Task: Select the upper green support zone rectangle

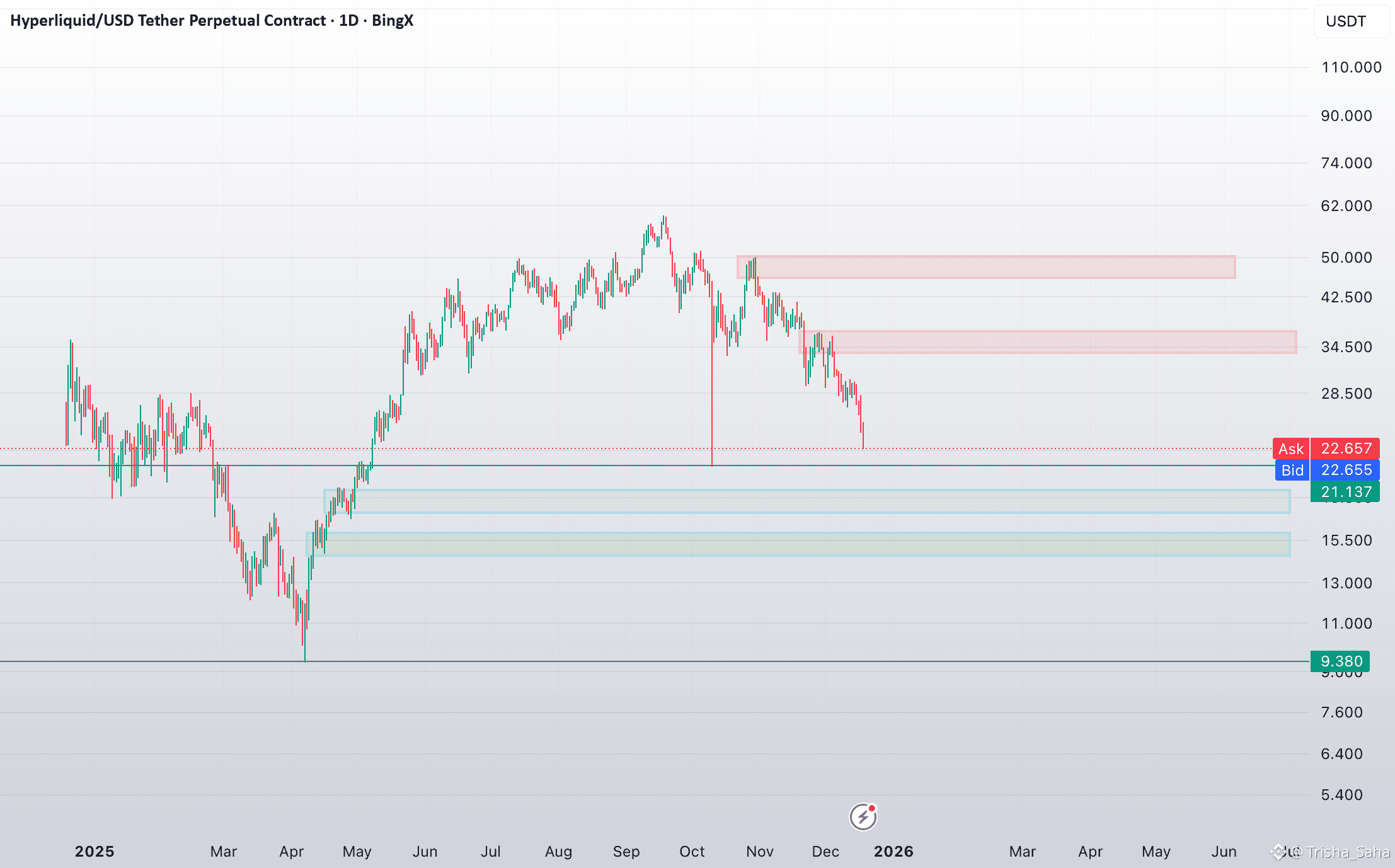Action: [807, 501]
